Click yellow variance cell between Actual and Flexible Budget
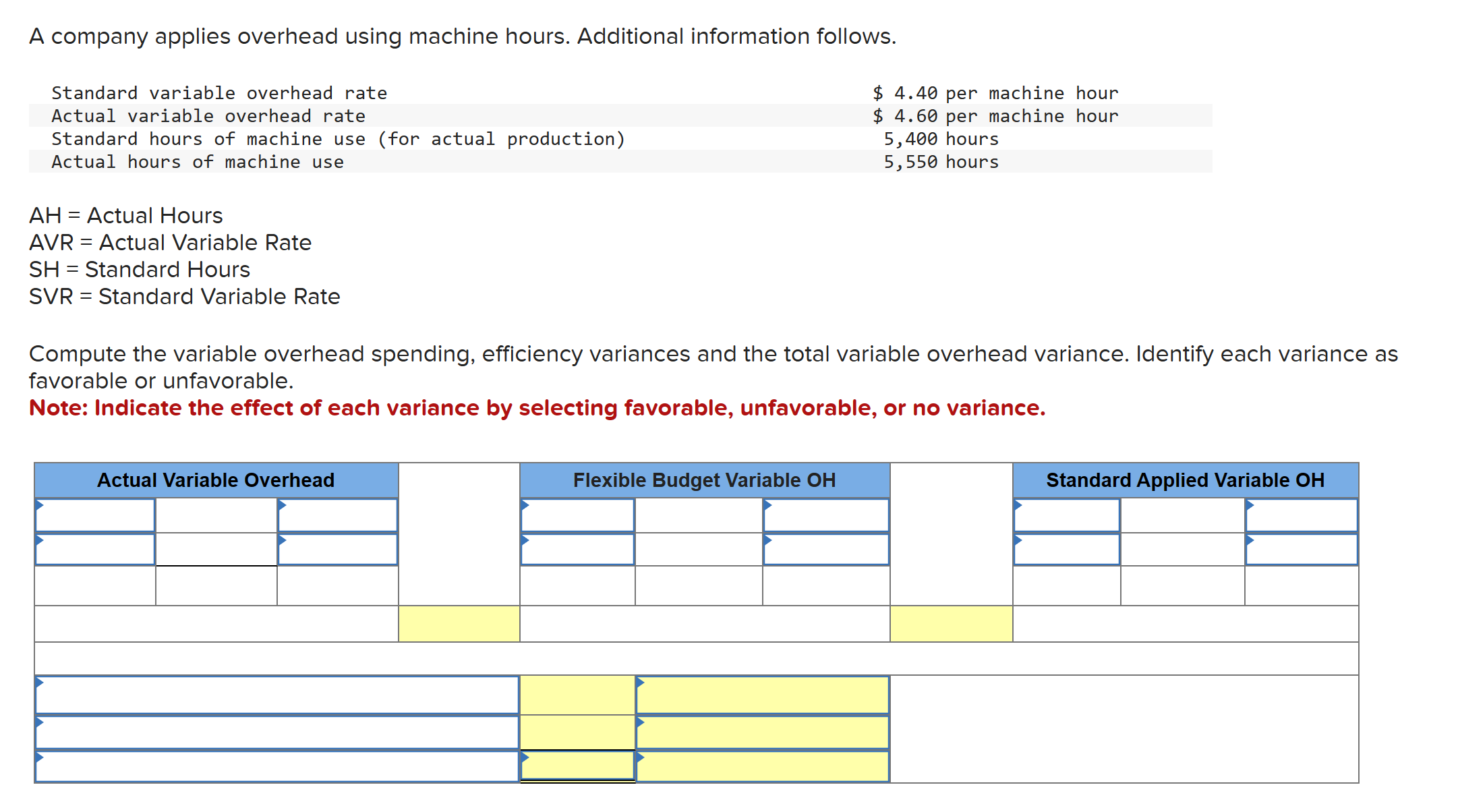This screenshot has width=1458, height=812. 459,624
